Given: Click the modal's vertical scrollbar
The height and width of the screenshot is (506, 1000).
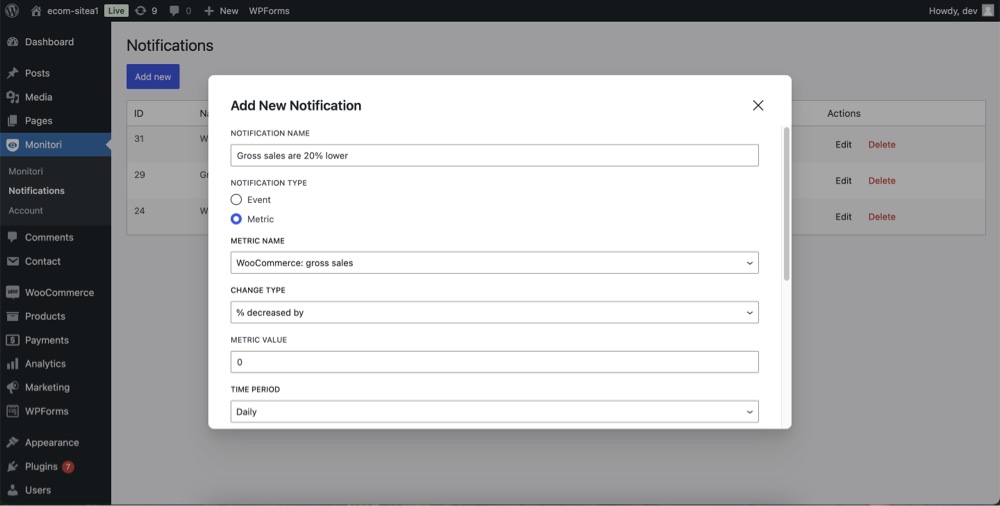Looking at the screenshot, I should [786, 204].
